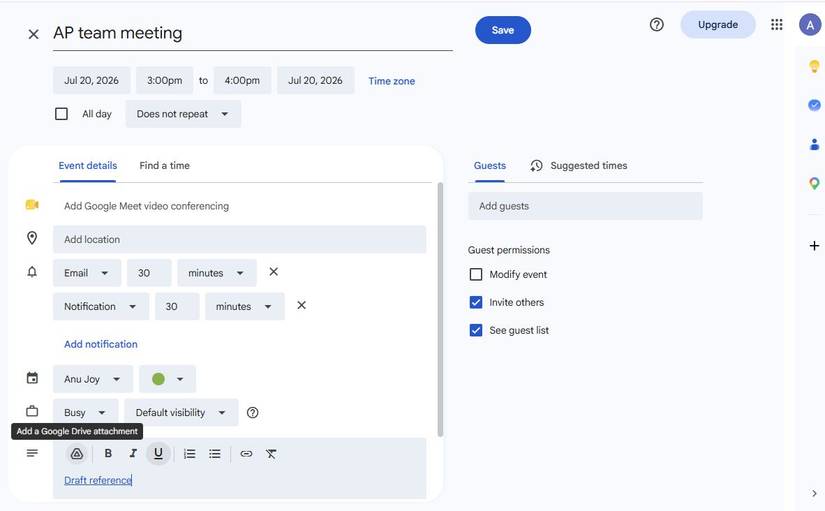Image resolution: width=825 pixels, height=511 pixels.
Task: Click the Upgrade button
Action: [718, 25]
